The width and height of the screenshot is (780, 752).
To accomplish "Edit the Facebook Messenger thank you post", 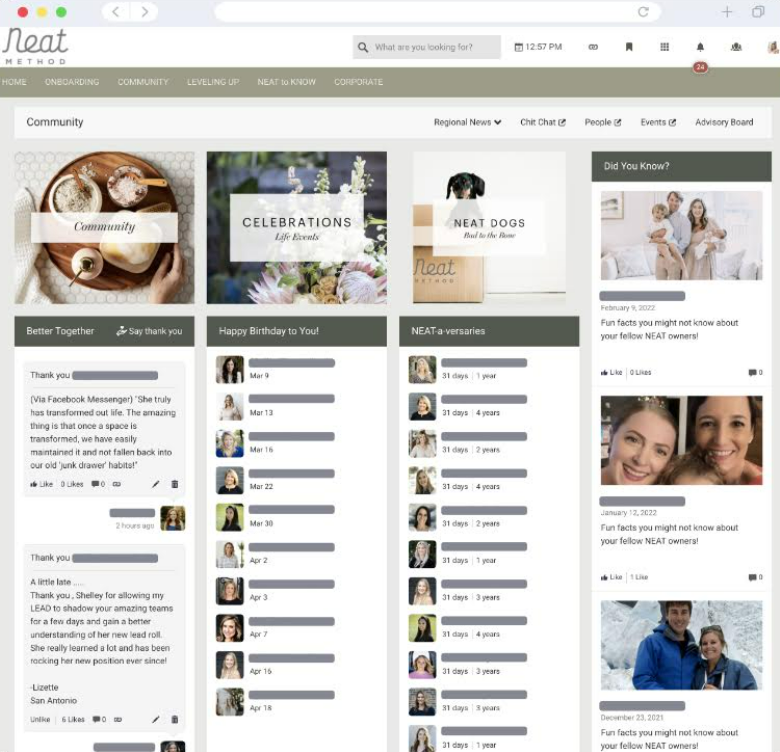I will [x=156, y=484].
